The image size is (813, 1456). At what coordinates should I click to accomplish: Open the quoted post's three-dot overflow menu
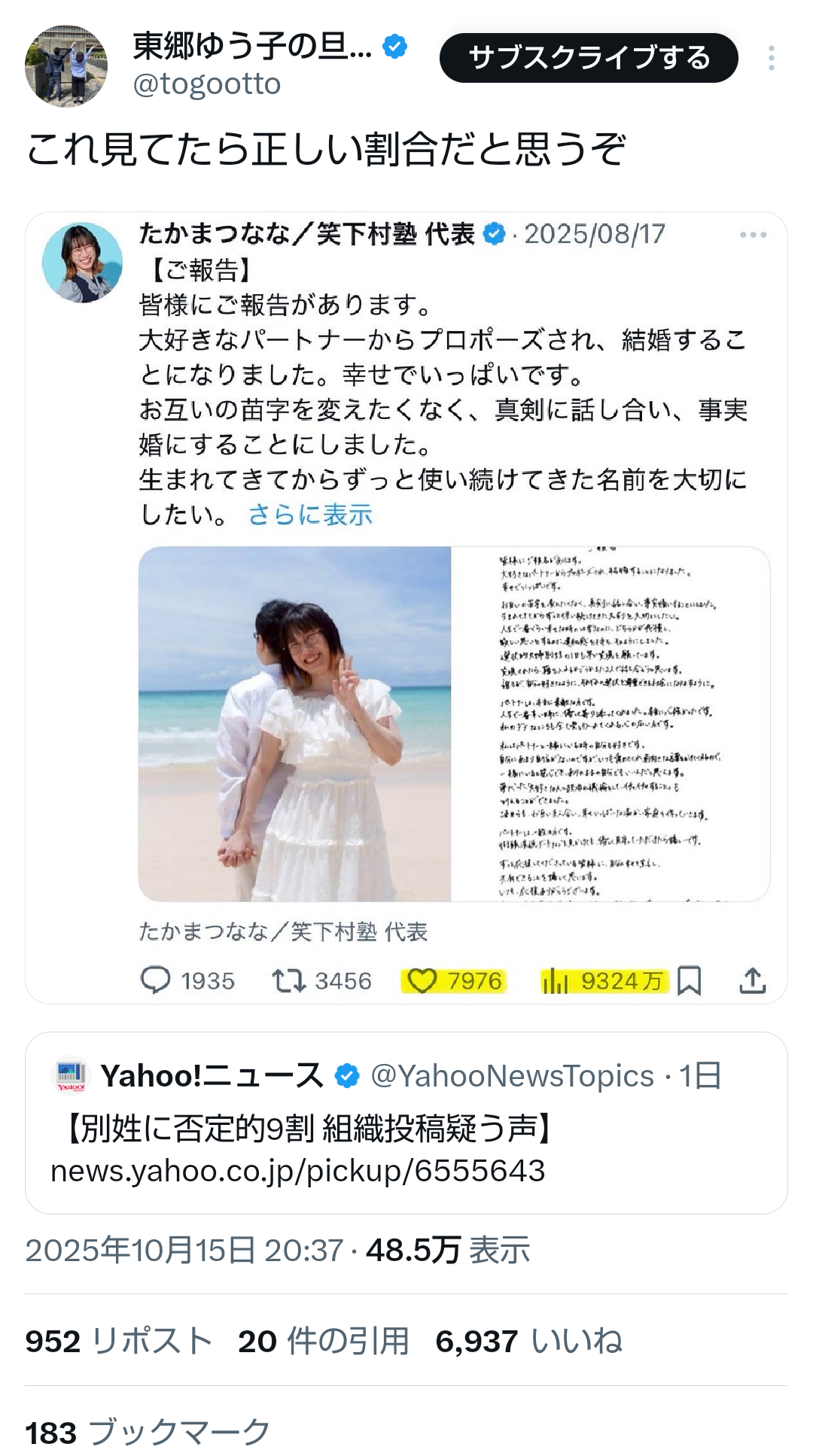click(753, 235)
